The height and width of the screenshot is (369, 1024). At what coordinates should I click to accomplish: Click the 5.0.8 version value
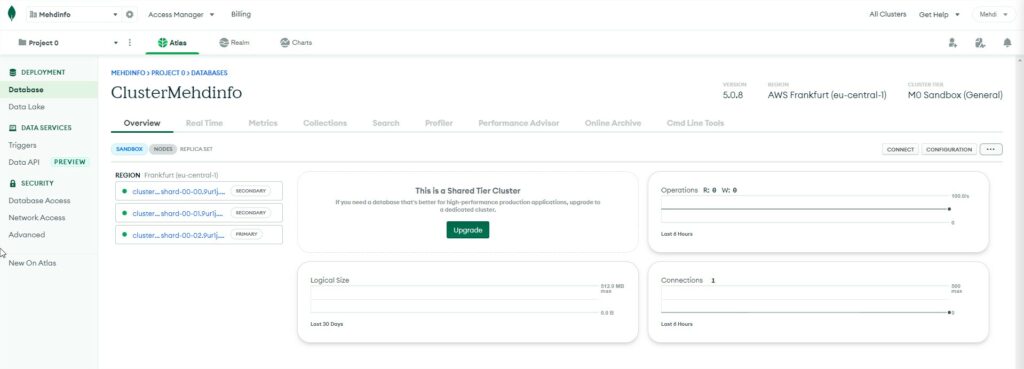click(x=734, y=95)
